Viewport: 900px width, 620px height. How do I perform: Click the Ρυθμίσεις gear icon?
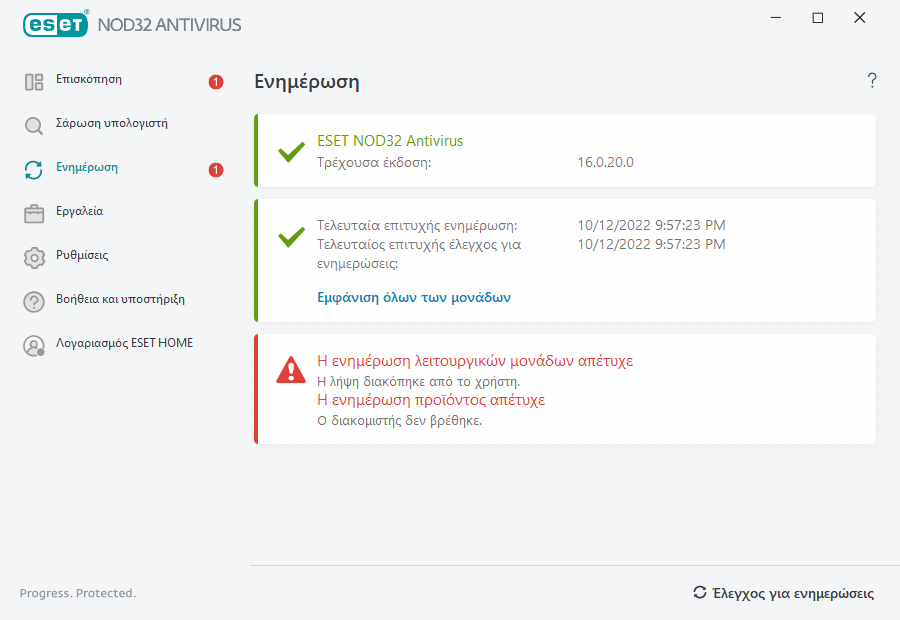click(34, 258)
